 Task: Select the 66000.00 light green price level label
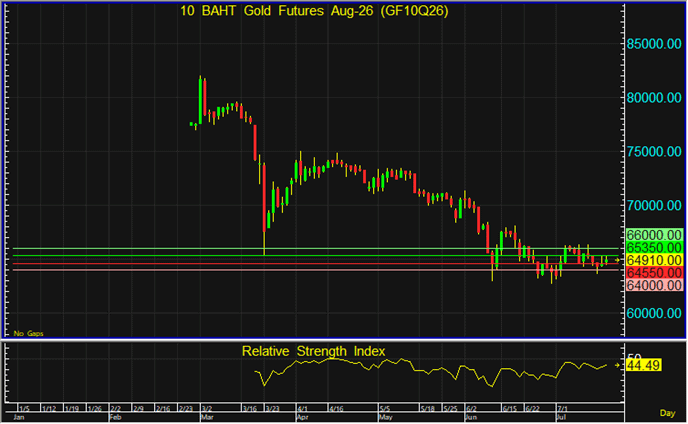pos(654,235)
